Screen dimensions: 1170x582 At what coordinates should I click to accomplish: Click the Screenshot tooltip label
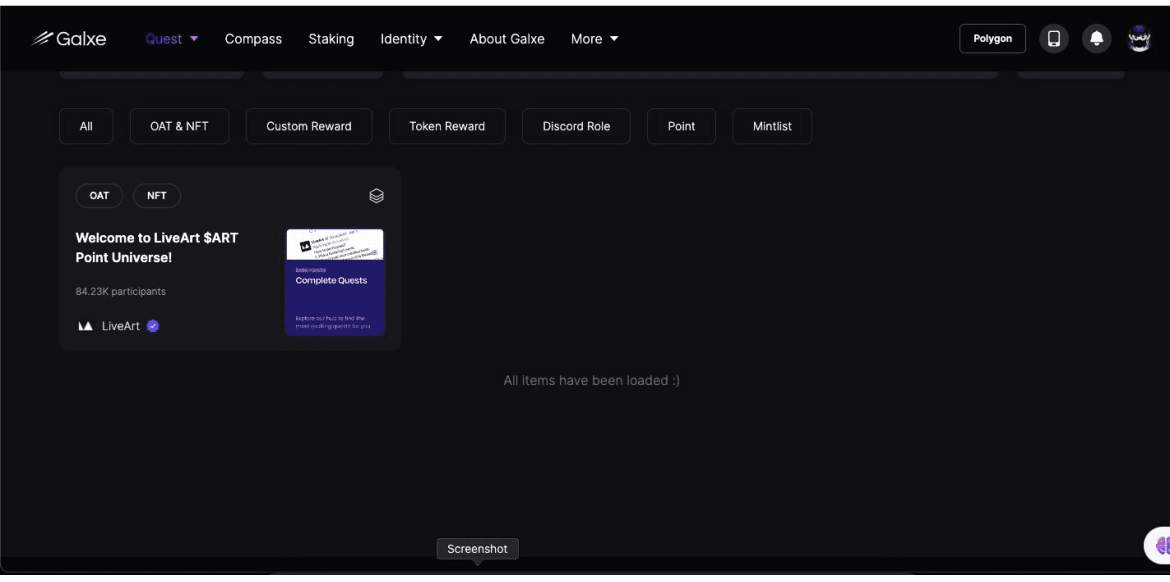pyautogui.click(x=478, y=549)
